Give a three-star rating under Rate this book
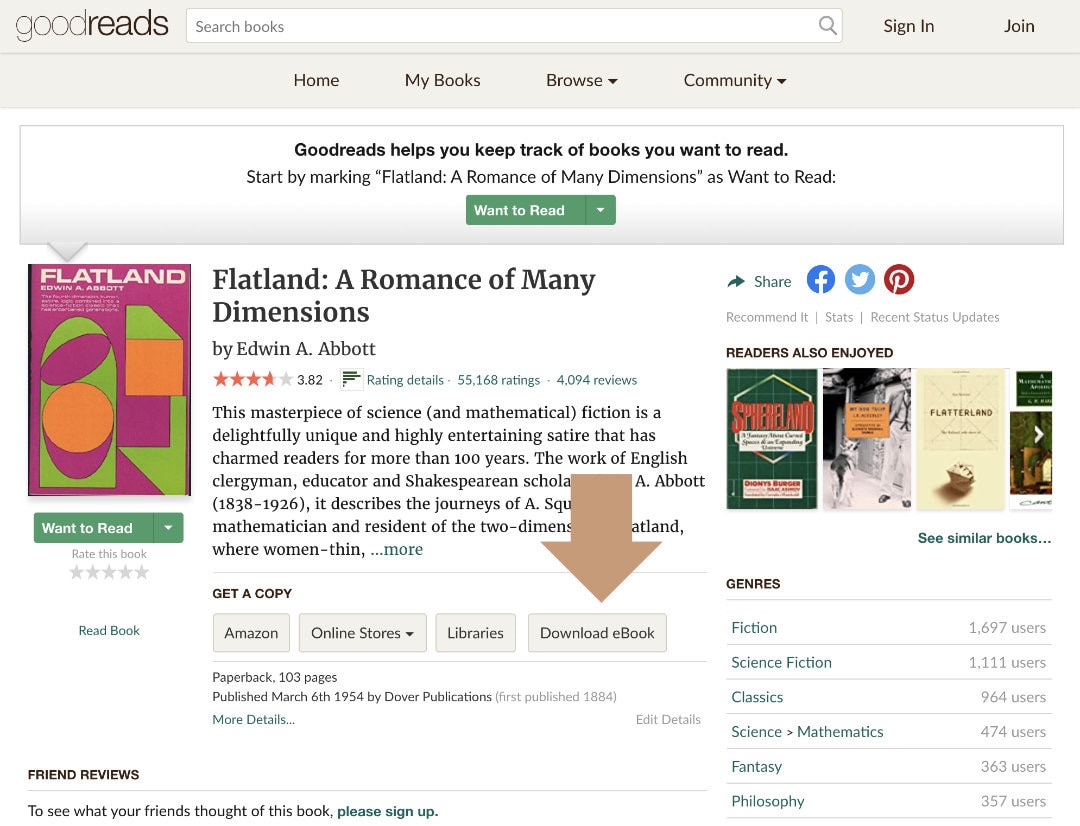The width and height of the screenshot is (1080, 826). click(109, 570)
